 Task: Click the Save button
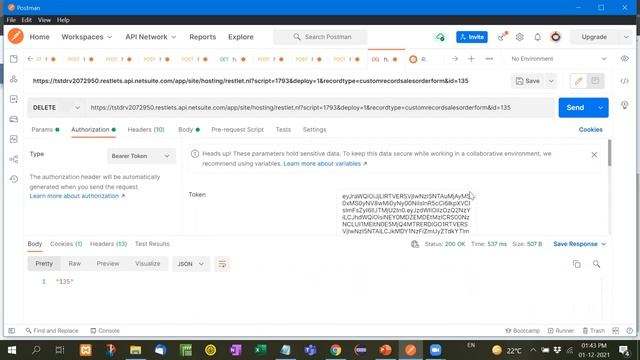[528, 81]
